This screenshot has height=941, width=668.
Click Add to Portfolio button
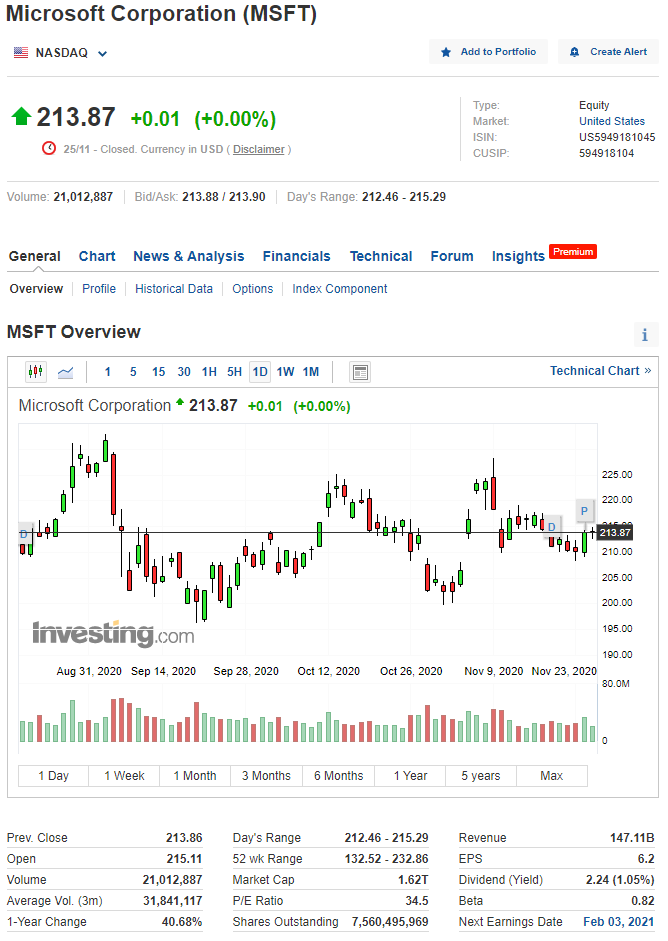(488, 52)
